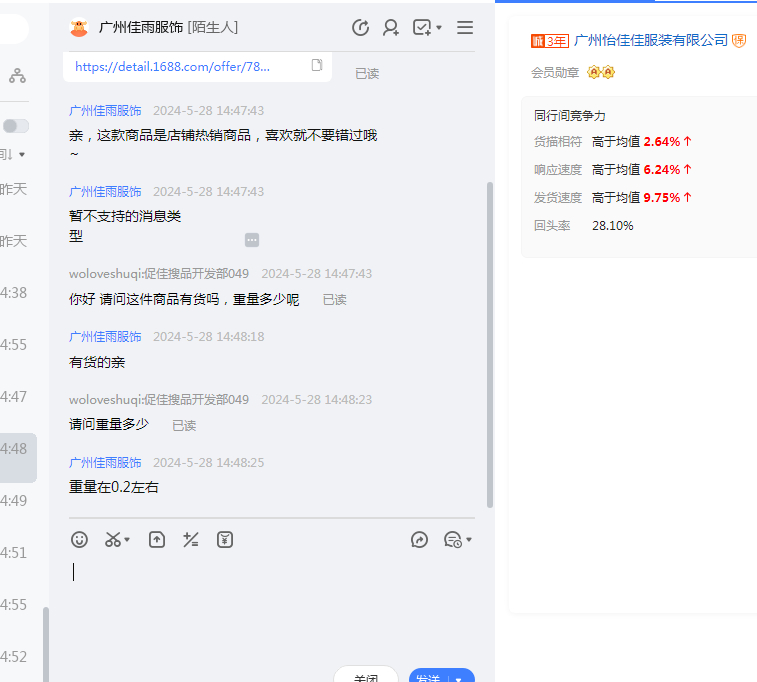Click the upload file icon
Screen dimensions: 757x682
pos(157,540)
